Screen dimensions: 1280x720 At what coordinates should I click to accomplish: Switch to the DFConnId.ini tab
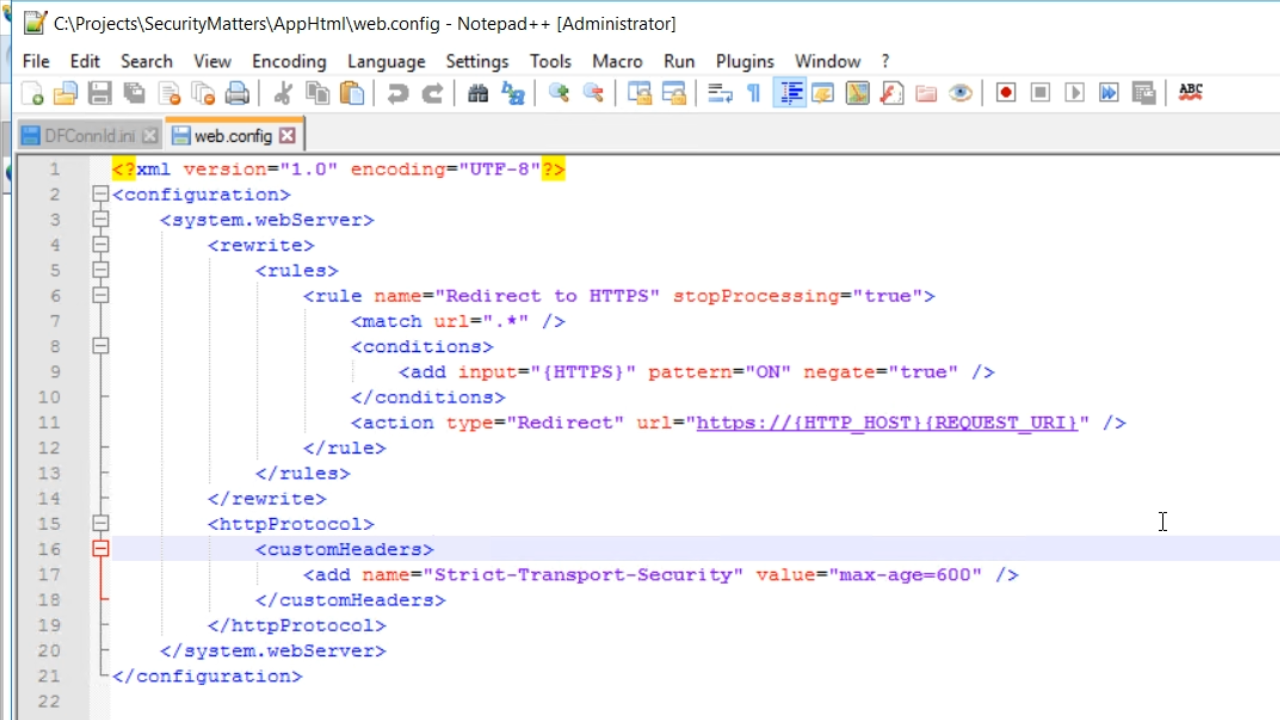(88, 135)
